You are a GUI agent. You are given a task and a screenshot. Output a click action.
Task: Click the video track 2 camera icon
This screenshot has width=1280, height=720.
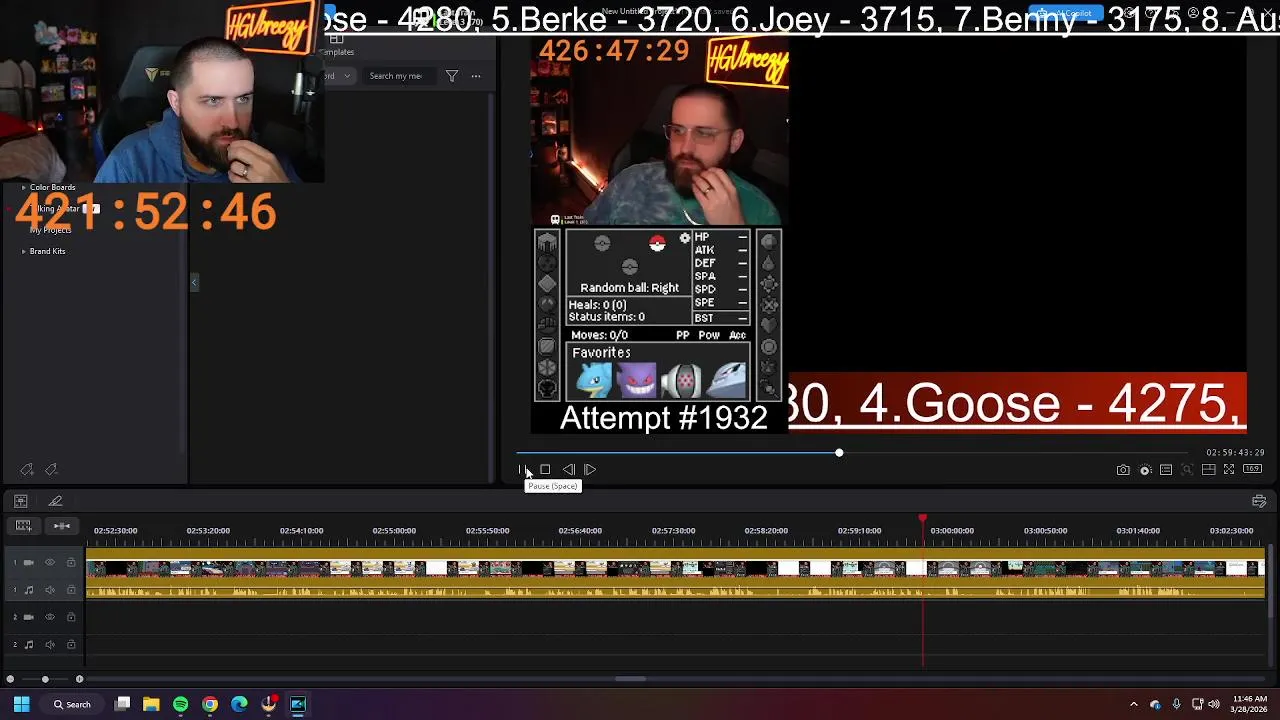28,618
